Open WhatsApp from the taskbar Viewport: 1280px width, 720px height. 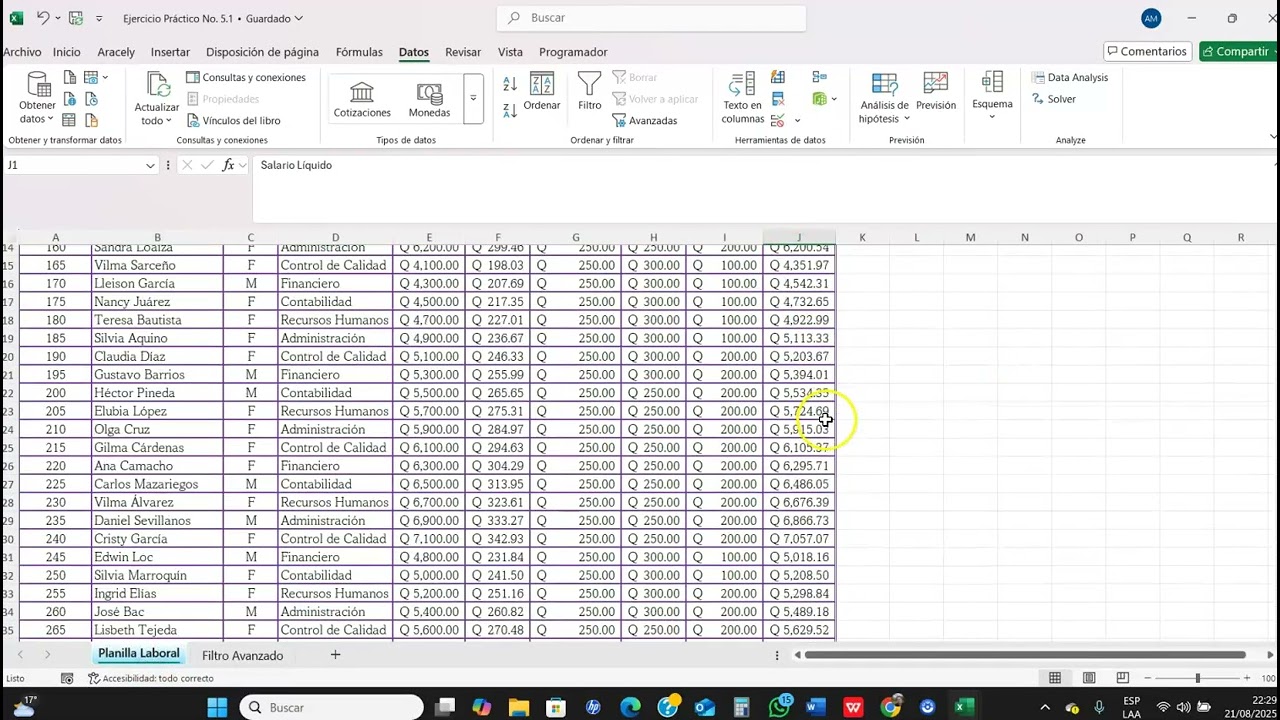780,707
